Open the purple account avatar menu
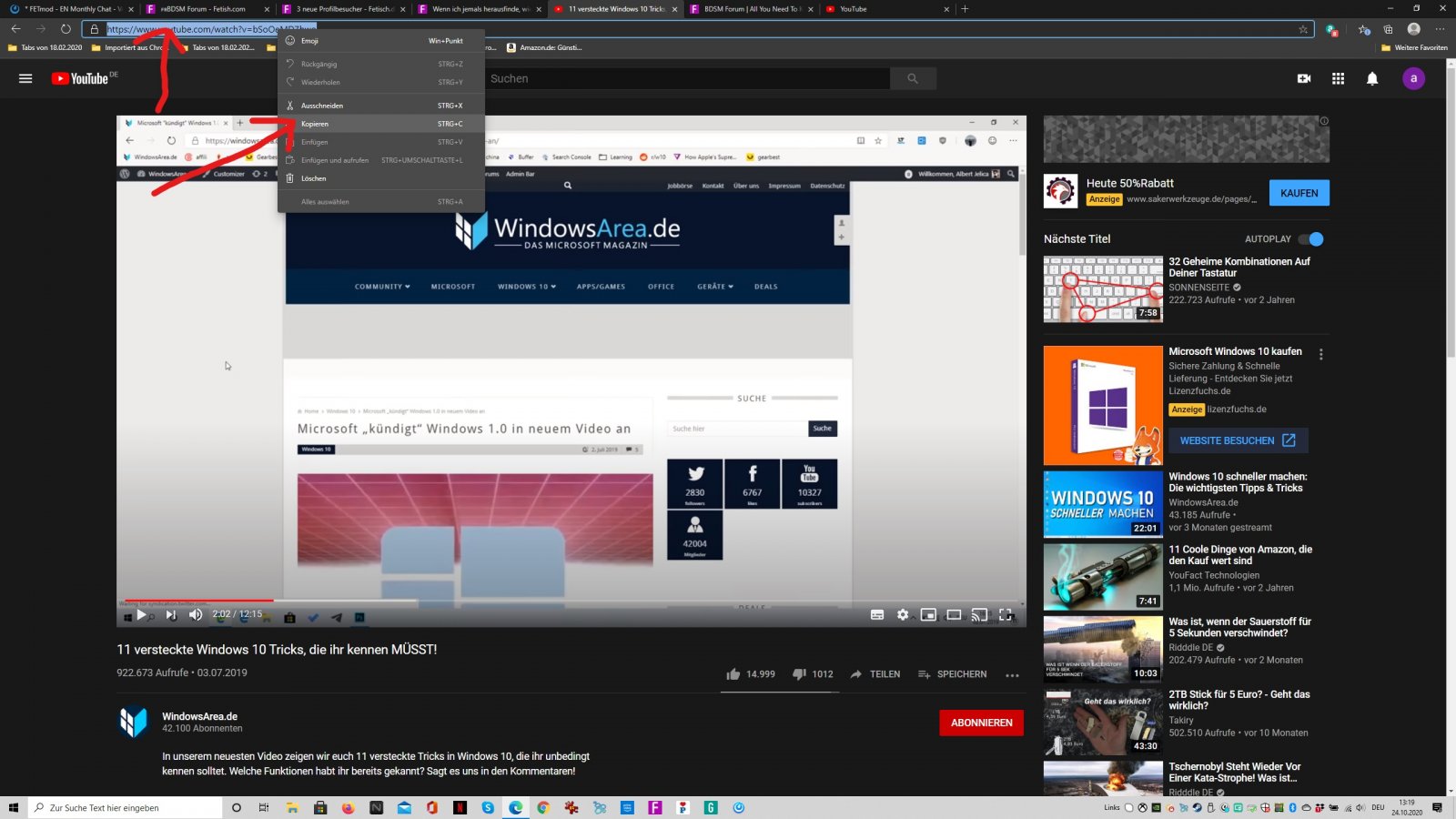 click(1413, 78)
